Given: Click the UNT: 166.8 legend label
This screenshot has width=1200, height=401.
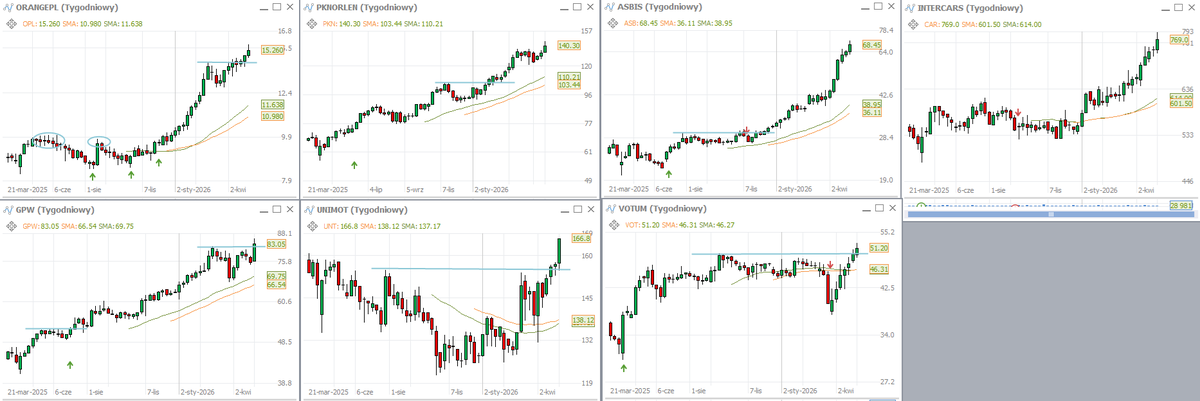Looking at the screenshot, I should pyautogui.click(x=339, y=226).
